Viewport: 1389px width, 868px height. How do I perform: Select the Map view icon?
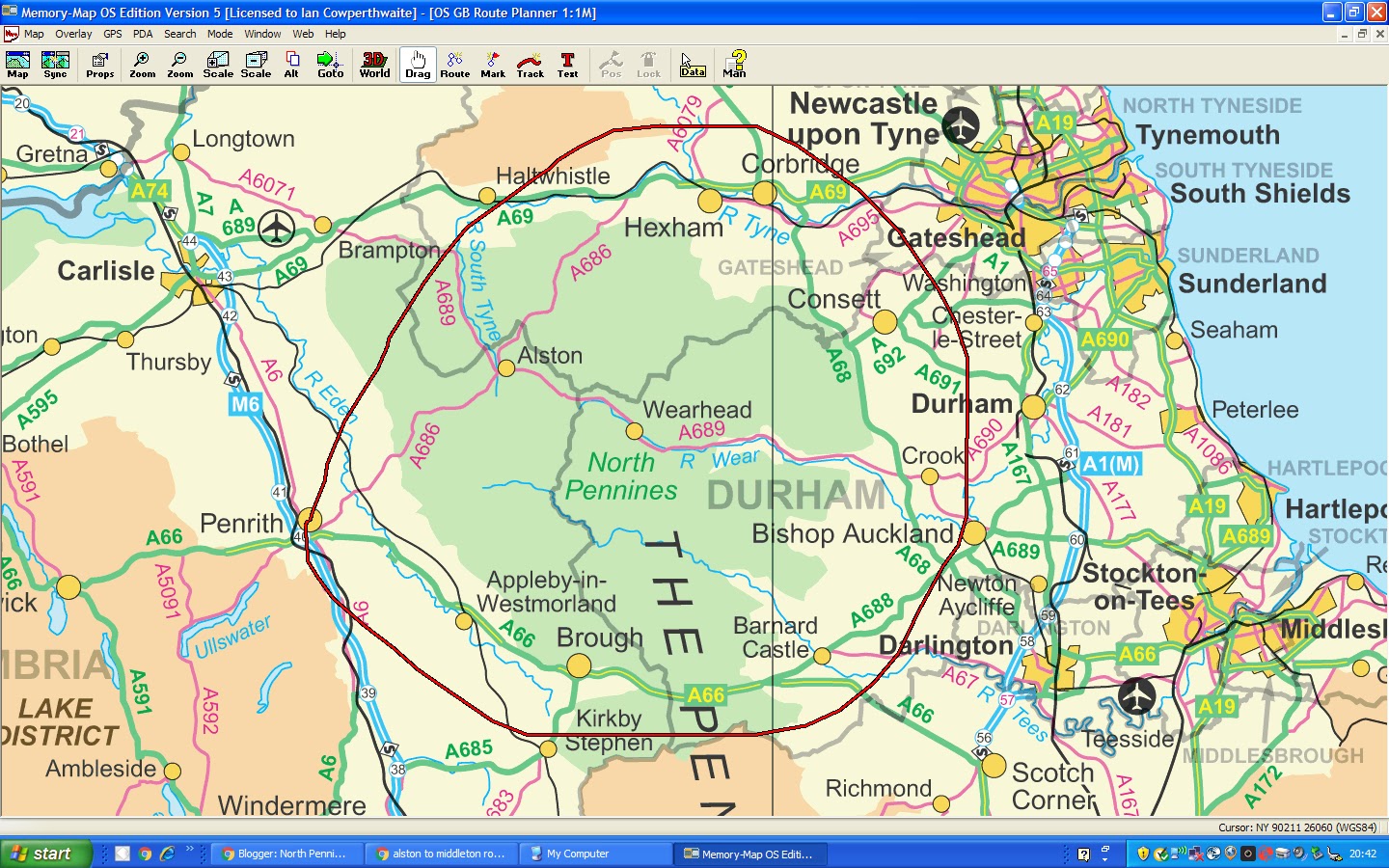pyautogui.click(x=17, y=64)
